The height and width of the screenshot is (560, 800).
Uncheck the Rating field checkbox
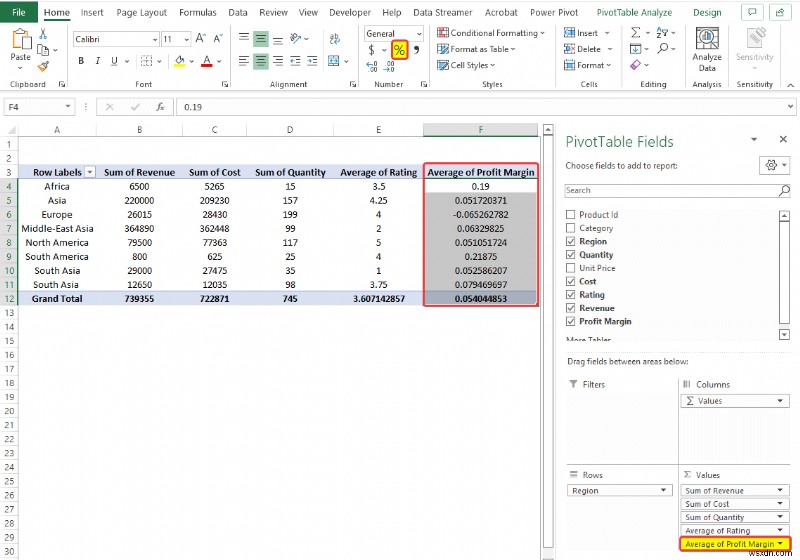click(x=570, y=294)
